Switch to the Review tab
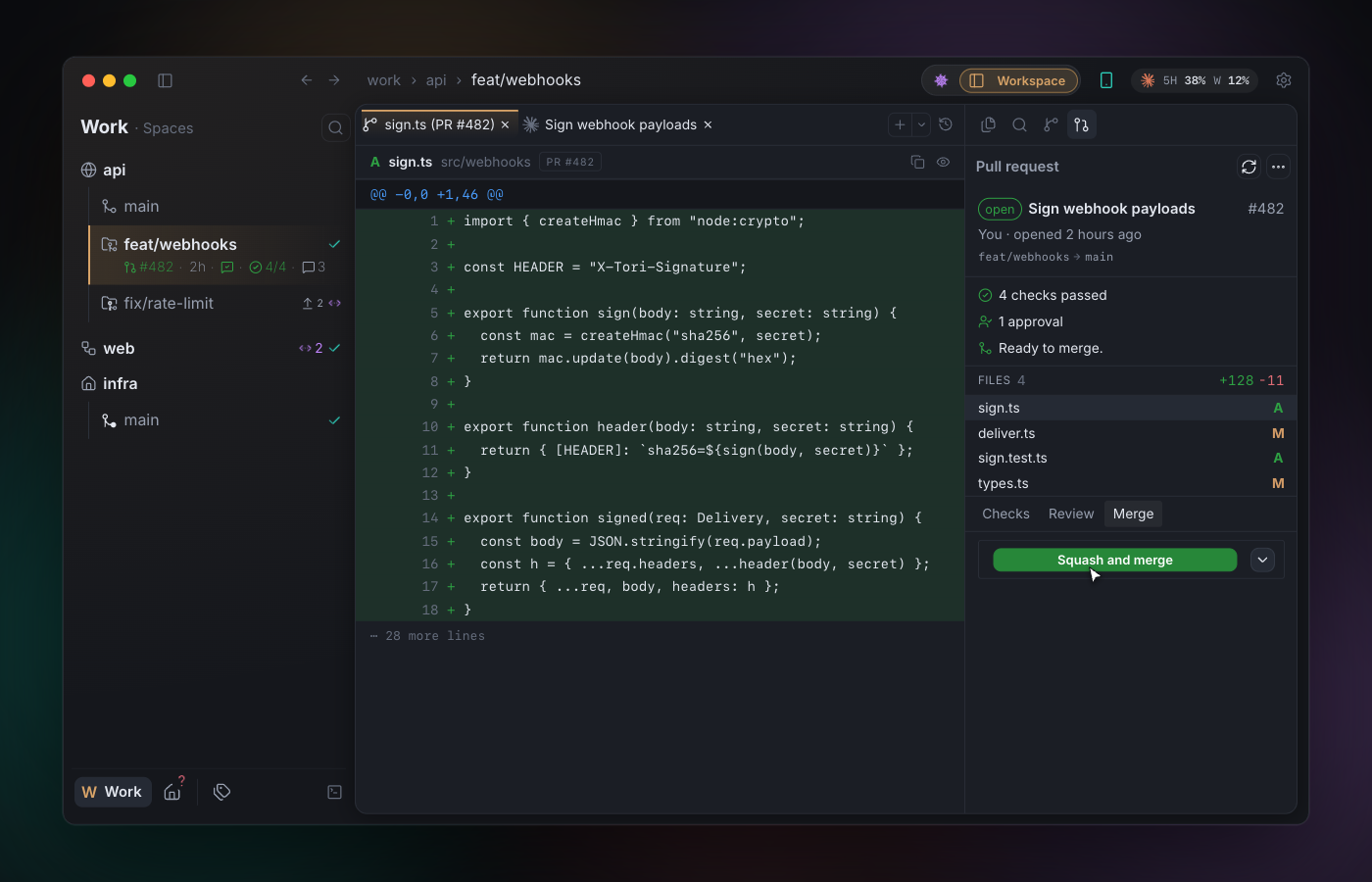1372x882 pixels. tap(1071, 514)
